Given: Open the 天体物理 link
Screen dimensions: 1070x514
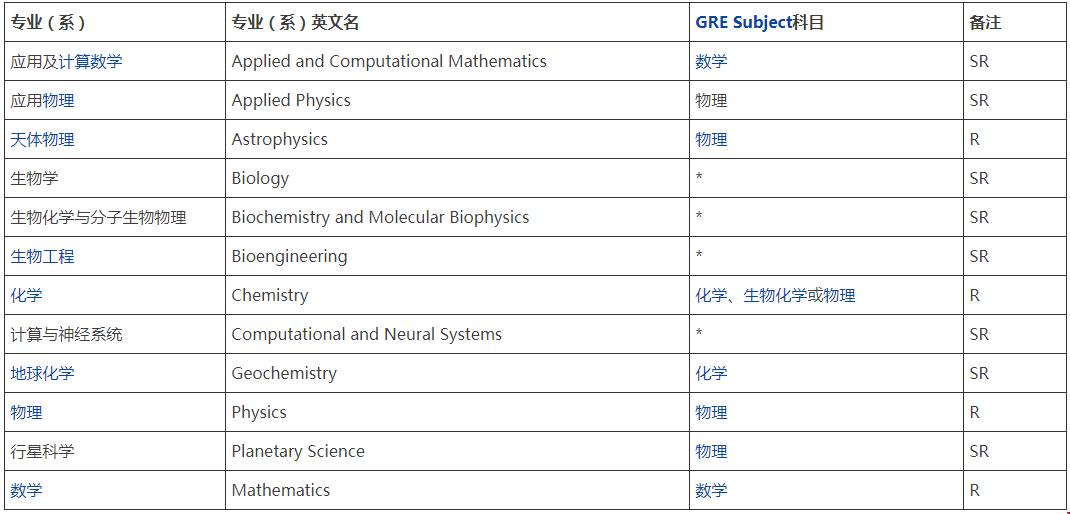Looking at the screenshot, I should [42, 139].
